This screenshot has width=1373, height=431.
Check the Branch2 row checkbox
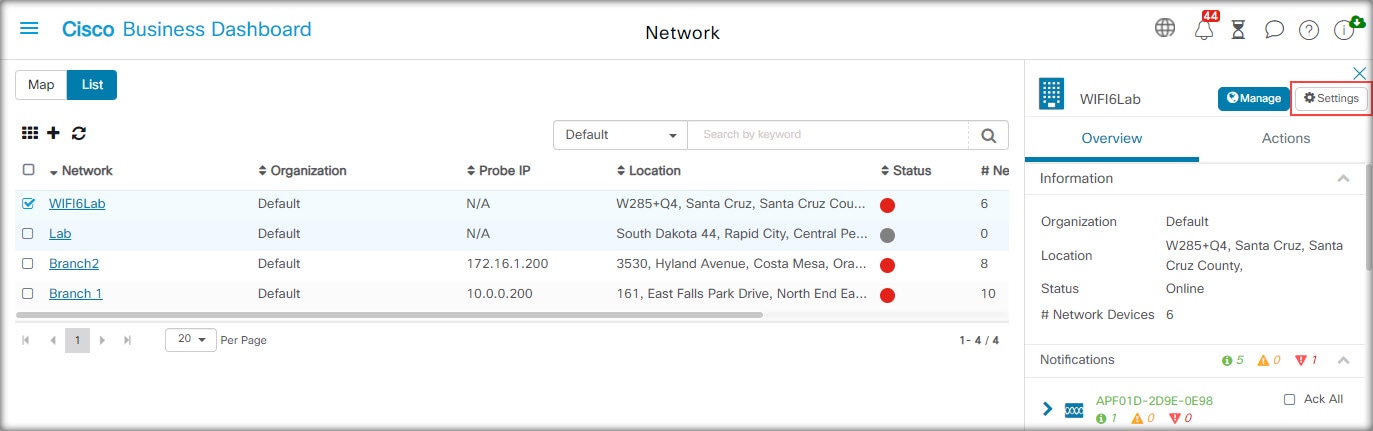[x=28, y=264]
